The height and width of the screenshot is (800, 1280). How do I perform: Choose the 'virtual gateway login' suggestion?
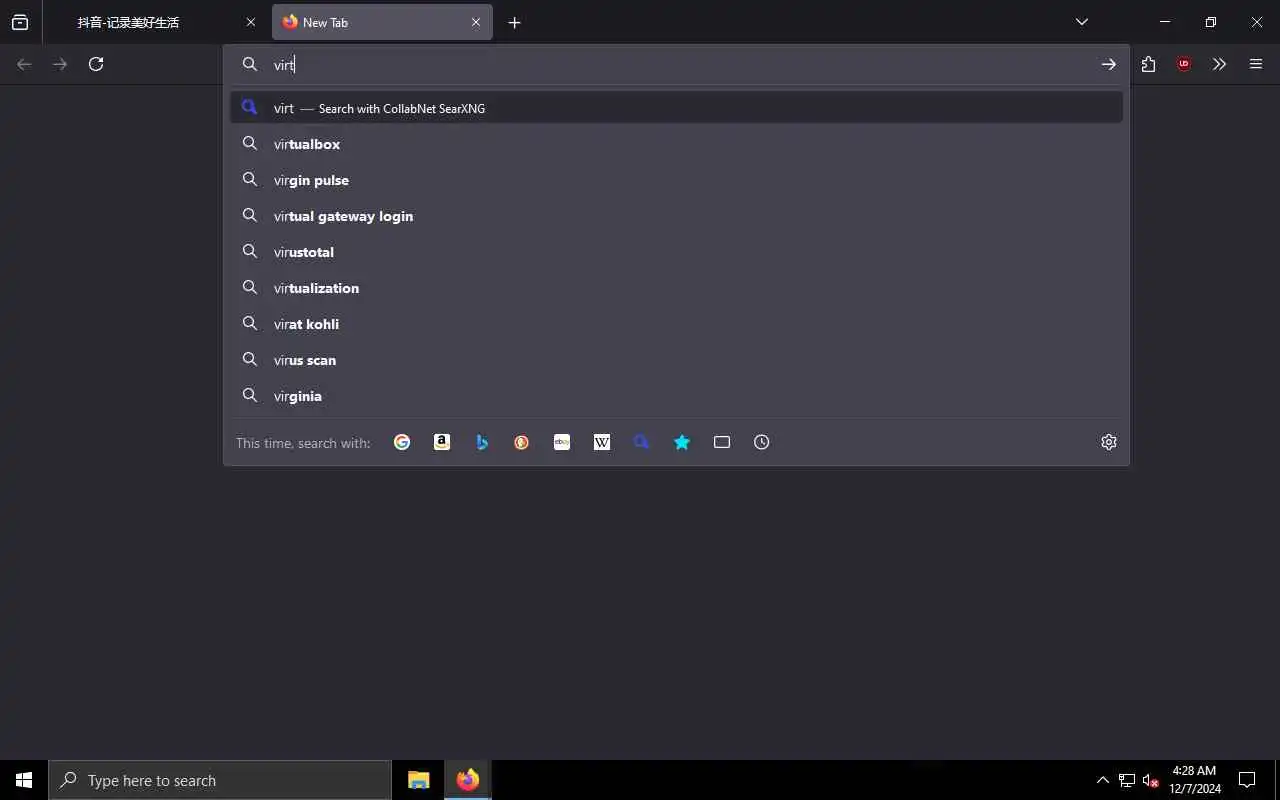(x=676, y=216)
